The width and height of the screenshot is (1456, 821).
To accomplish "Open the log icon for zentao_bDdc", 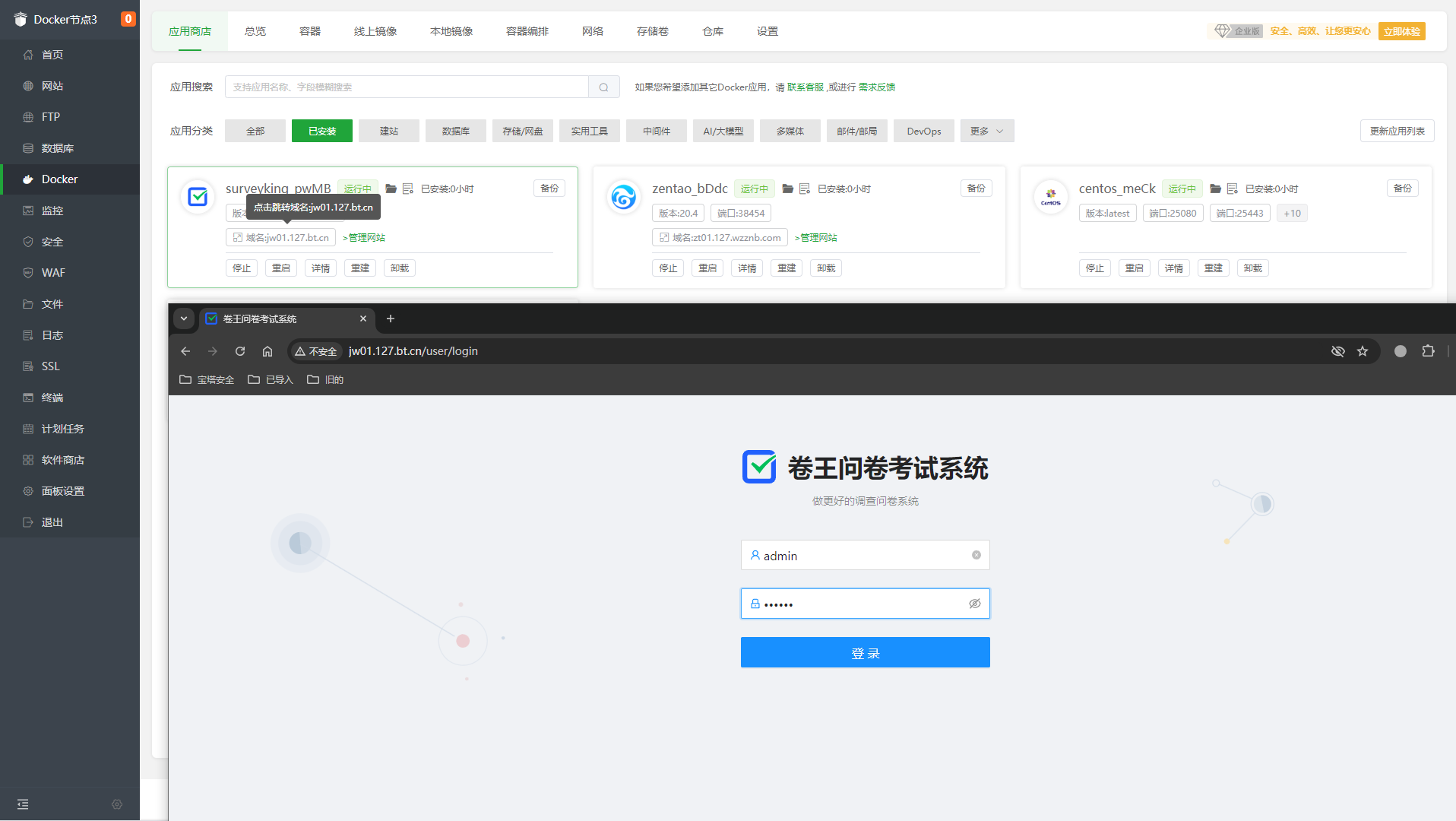I will click(x=805, y=189).
